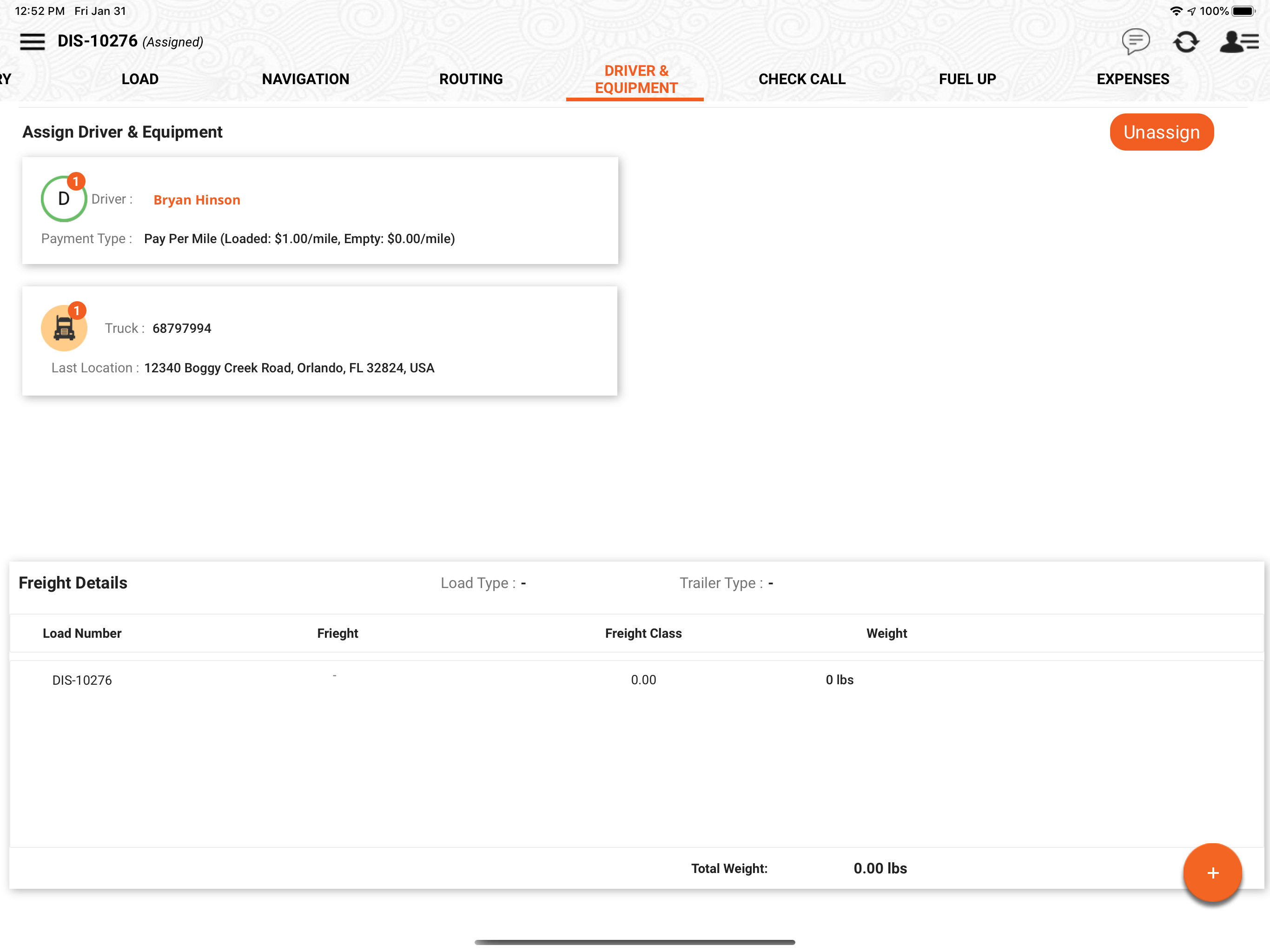The height and width of the screenshot is (952, 1270).
Task: Open the FUEL UP tab
Action: [x=967, y=79]
